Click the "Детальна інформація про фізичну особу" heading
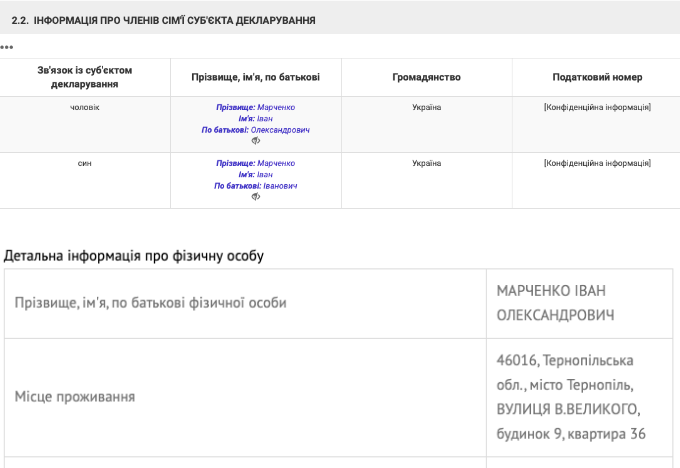The width and height of the screenshot is (680, 468). 134,256
